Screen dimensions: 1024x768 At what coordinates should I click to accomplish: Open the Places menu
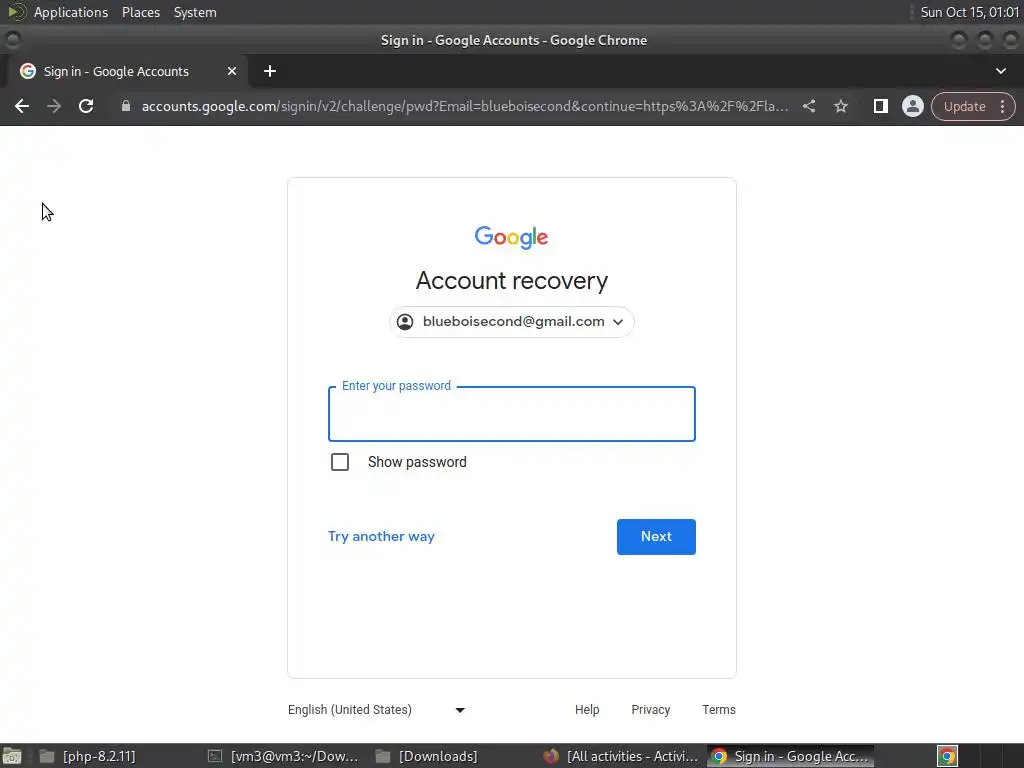pos(140,12)
